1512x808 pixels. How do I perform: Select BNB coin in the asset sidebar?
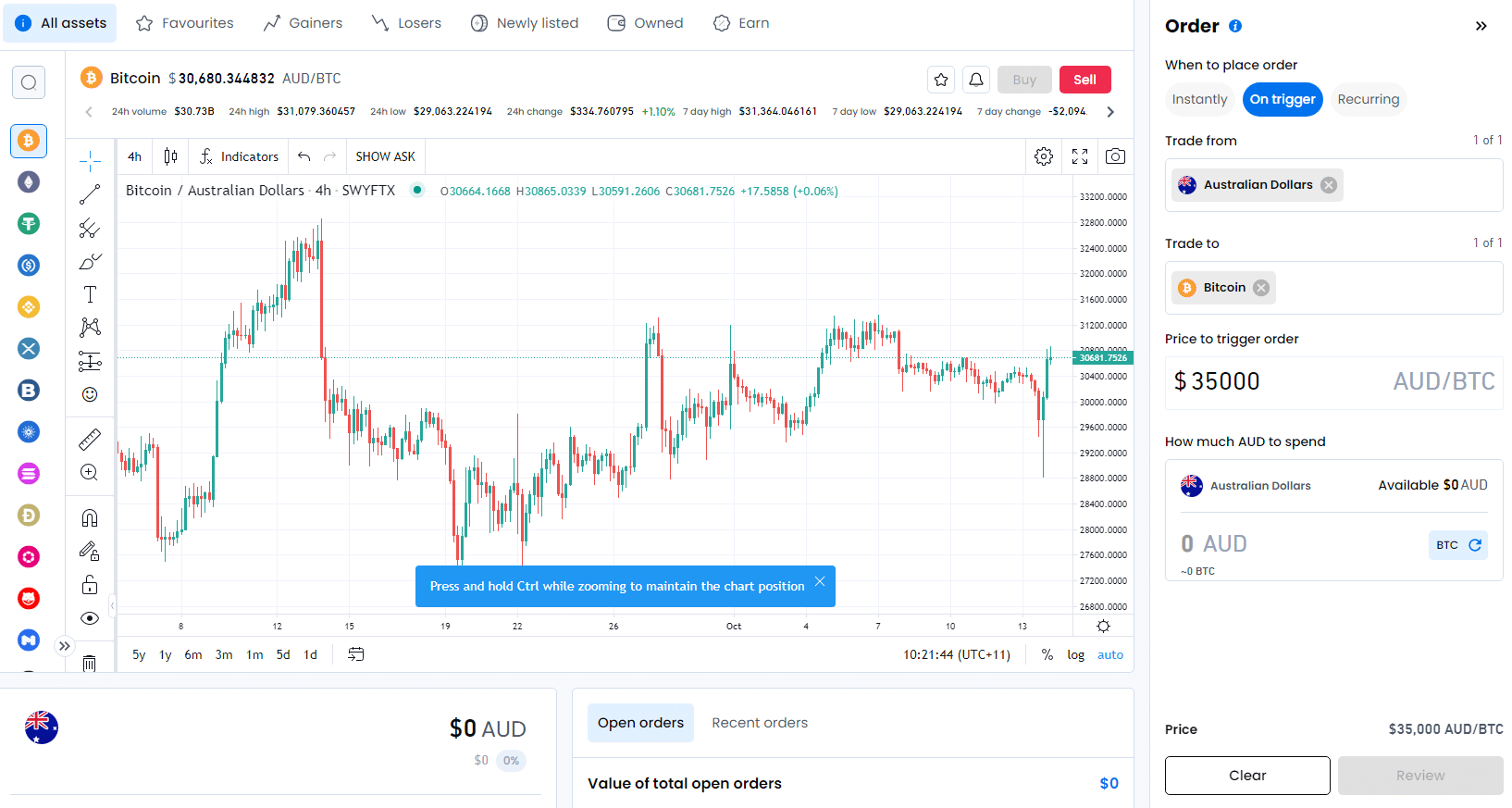pyautogui.click(x=29, y=307)
